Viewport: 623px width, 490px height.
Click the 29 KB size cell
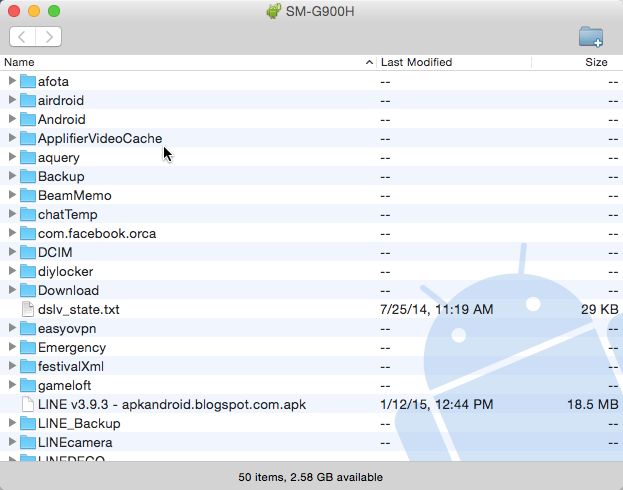(600, 310)
